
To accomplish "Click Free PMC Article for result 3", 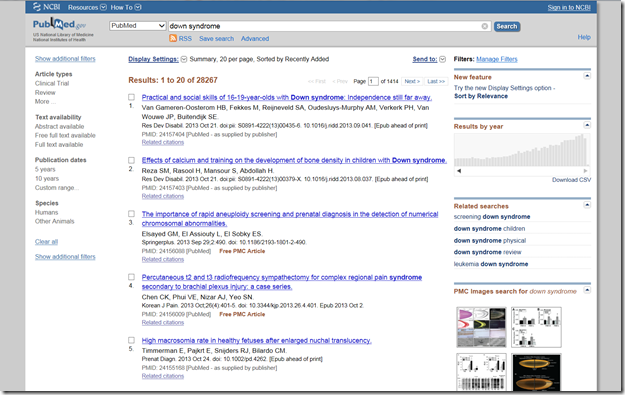I will pos(242,251).
